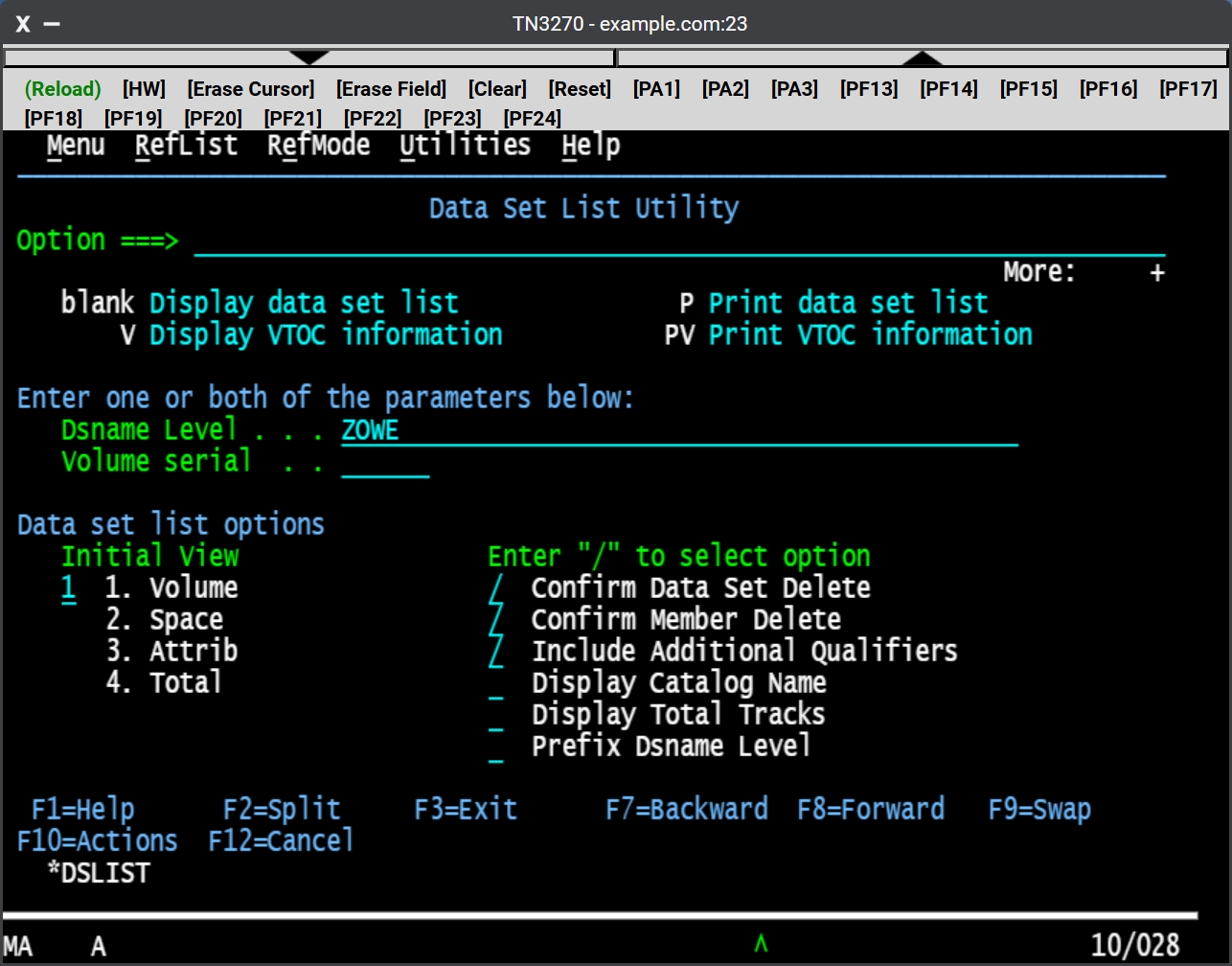Deselect Confirm Member Delete option
Image resolution: width=1232 pixels, height=966 pixels.
point(496,619)
